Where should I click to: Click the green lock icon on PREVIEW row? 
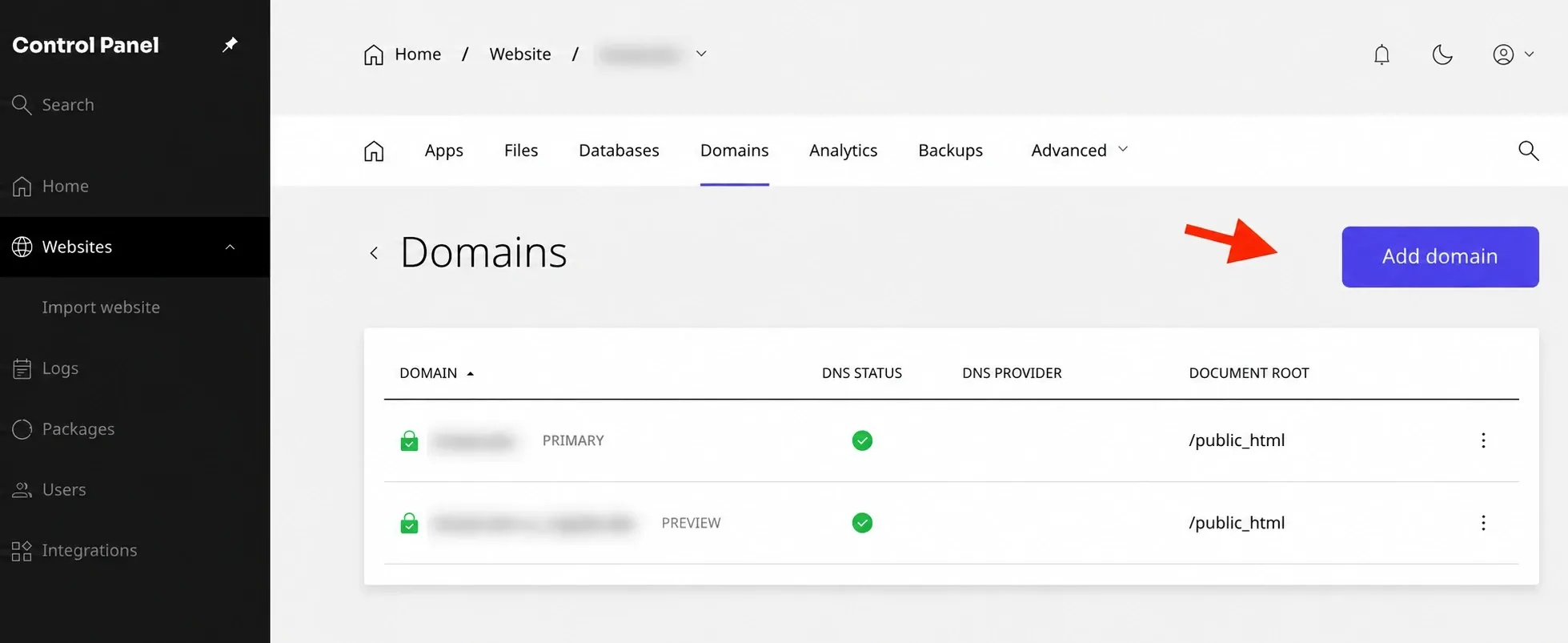coord(409,523)
